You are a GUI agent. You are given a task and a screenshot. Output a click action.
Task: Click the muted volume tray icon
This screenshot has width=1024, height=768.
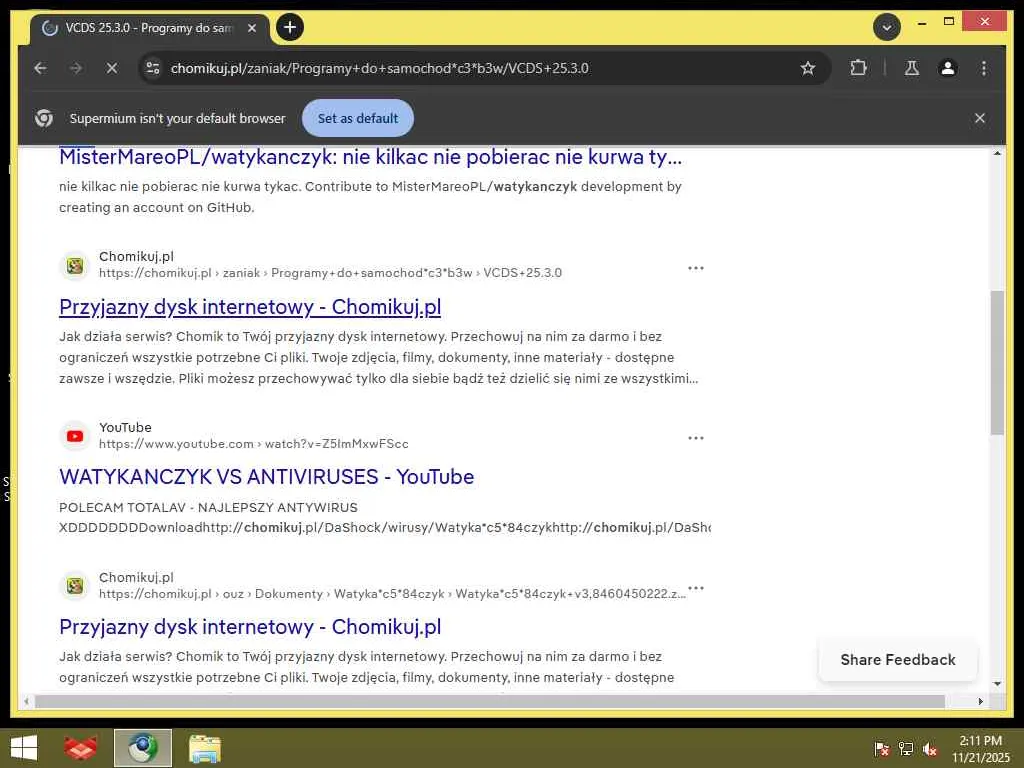(x=930, y=748)
